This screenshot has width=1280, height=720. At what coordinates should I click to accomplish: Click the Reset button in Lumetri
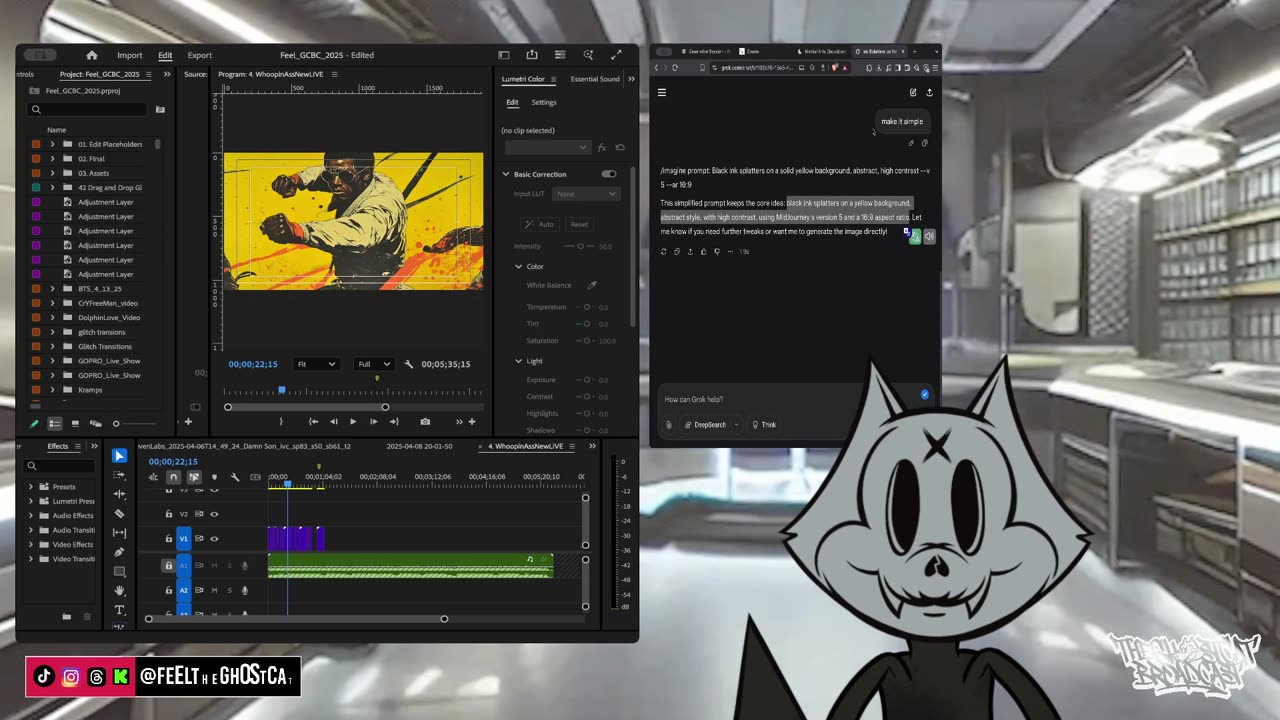coord(579,224)
